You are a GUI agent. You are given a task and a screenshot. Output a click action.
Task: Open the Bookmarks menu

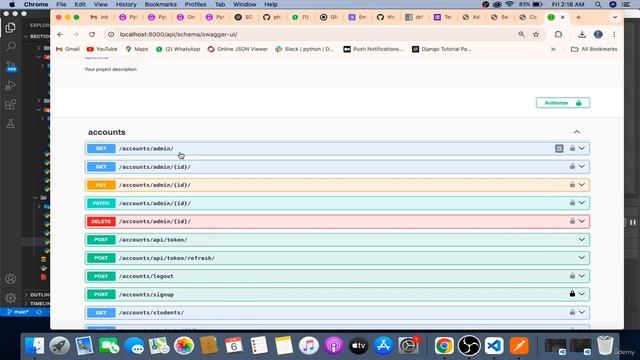click(160, 4)
